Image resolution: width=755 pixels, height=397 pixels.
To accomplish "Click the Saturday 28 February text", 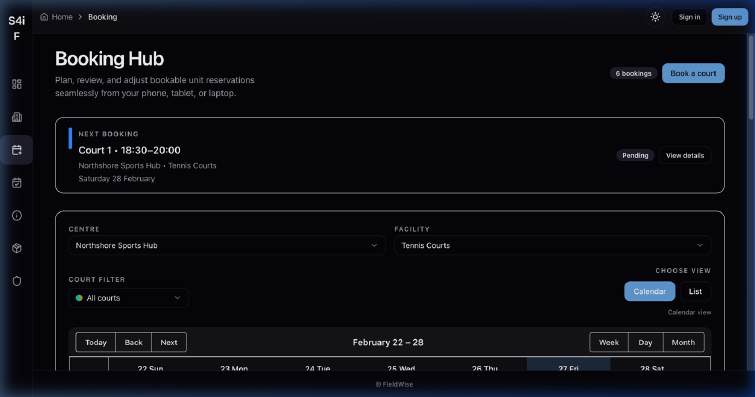I will point(117,178).
